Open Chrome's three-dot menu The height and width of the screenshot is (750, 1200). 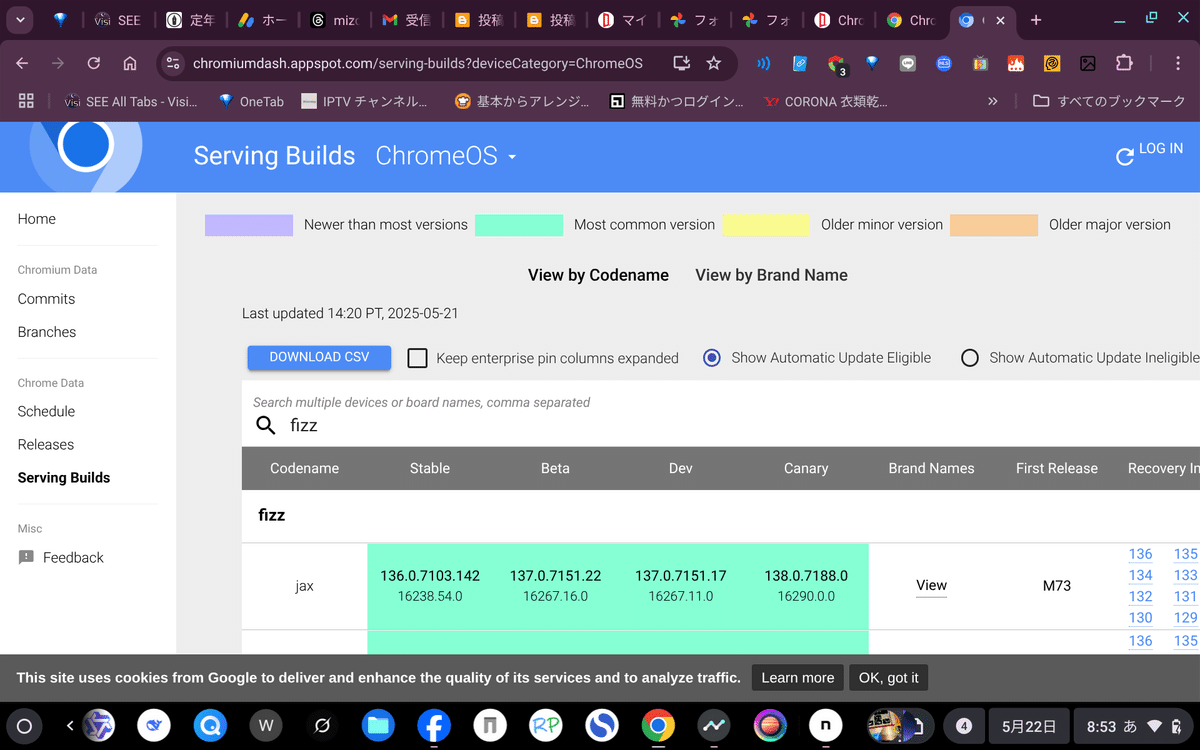1177,63
